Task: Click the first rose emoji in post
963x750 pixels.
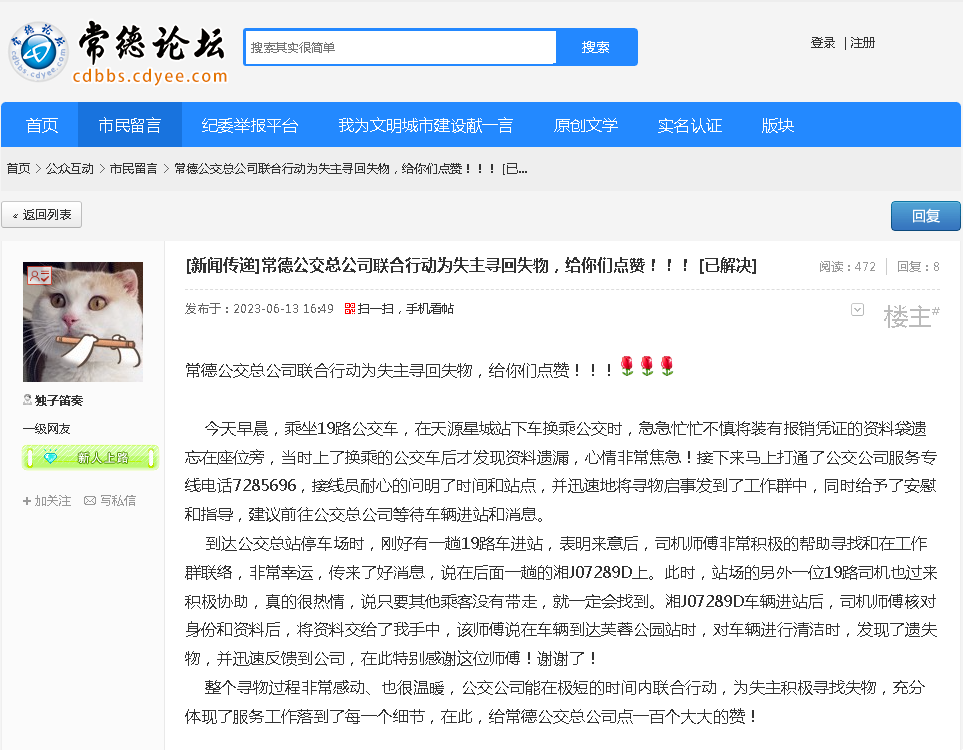Action: (x=627, y=367)
